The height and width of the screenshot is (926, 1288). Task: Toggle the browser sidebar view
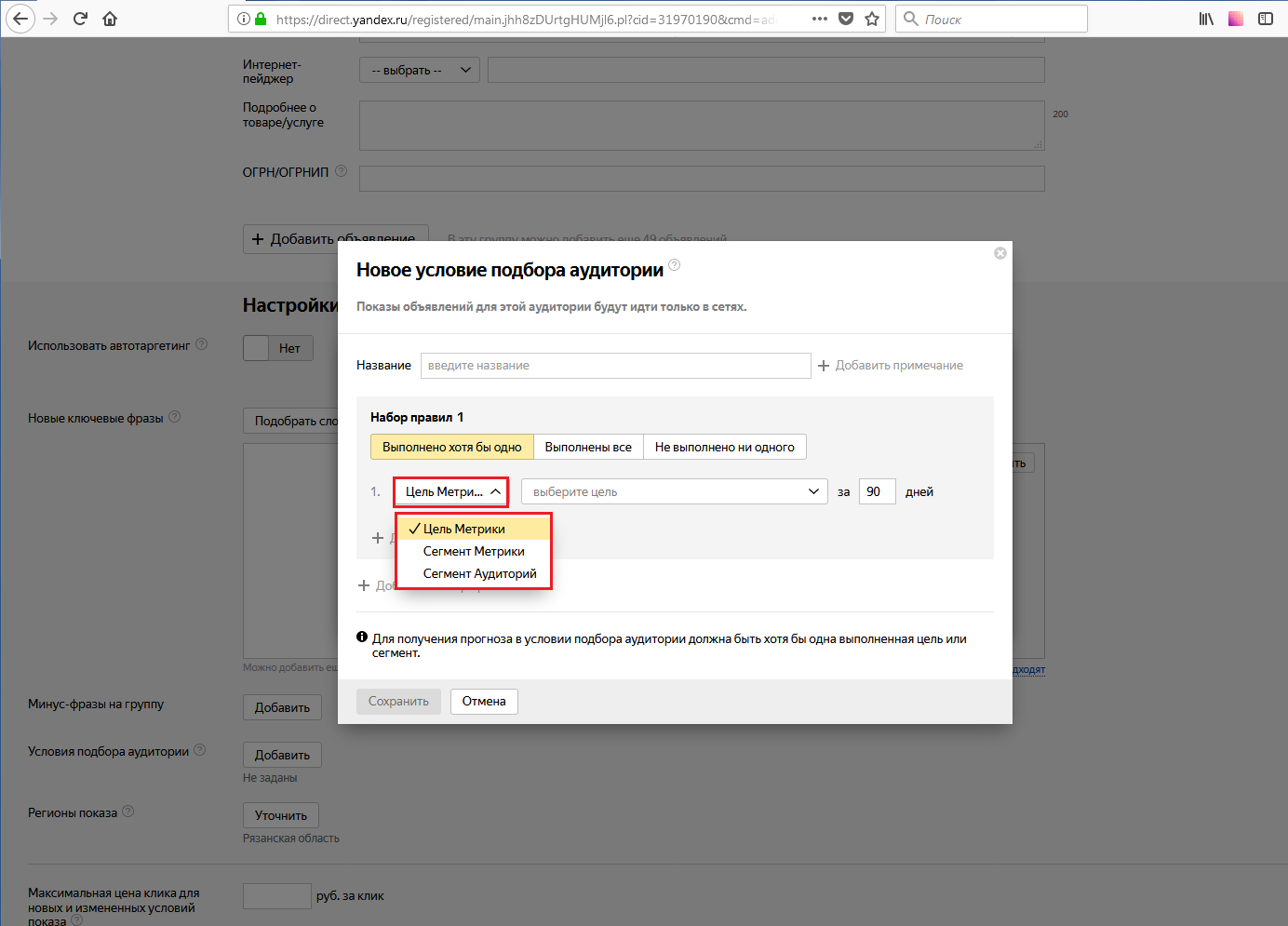[1266, 19]
